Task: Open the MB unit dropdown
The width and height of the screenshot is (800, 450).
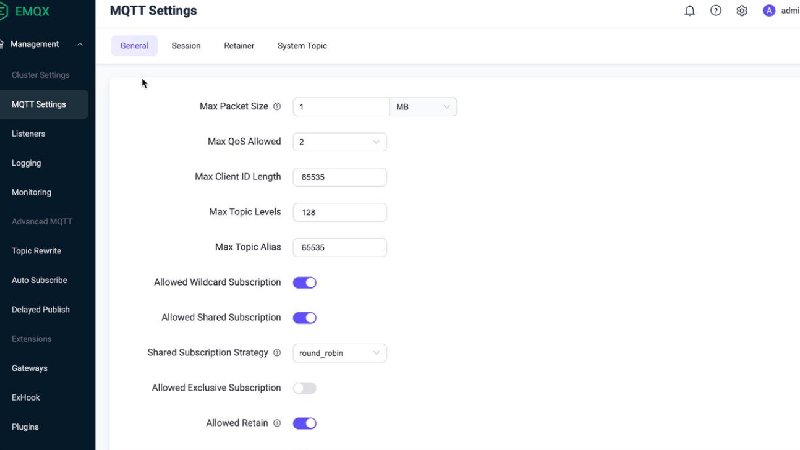Action: click(423, 107)
